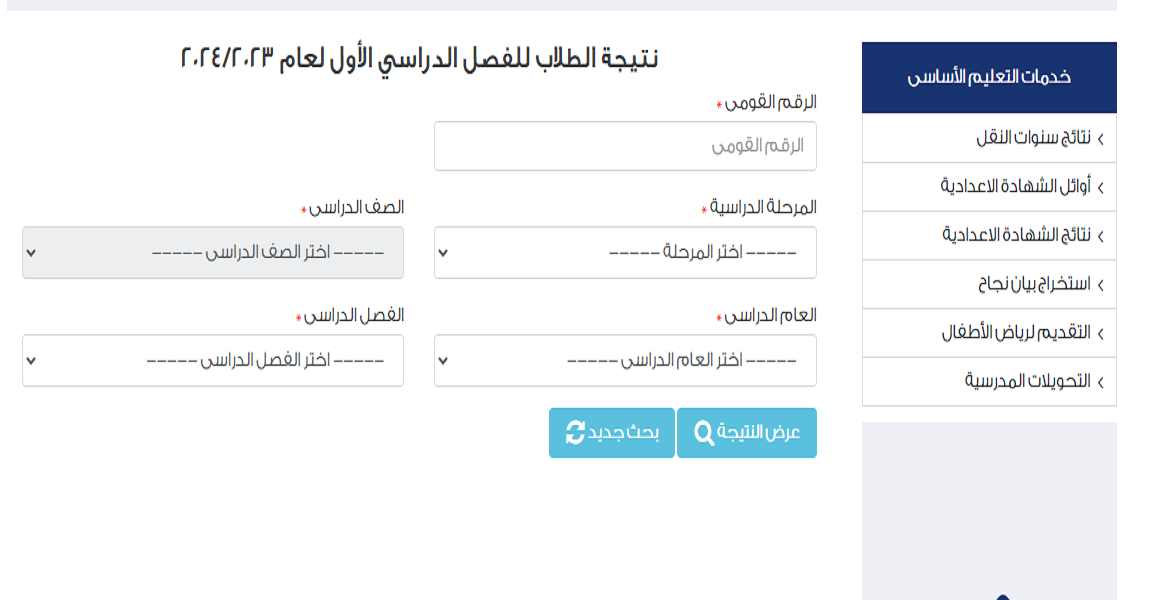The width and height of the screenshot is (1169, 600).
Task: Open the اختر الصف الدراسى dropdown
Action: 213,253
